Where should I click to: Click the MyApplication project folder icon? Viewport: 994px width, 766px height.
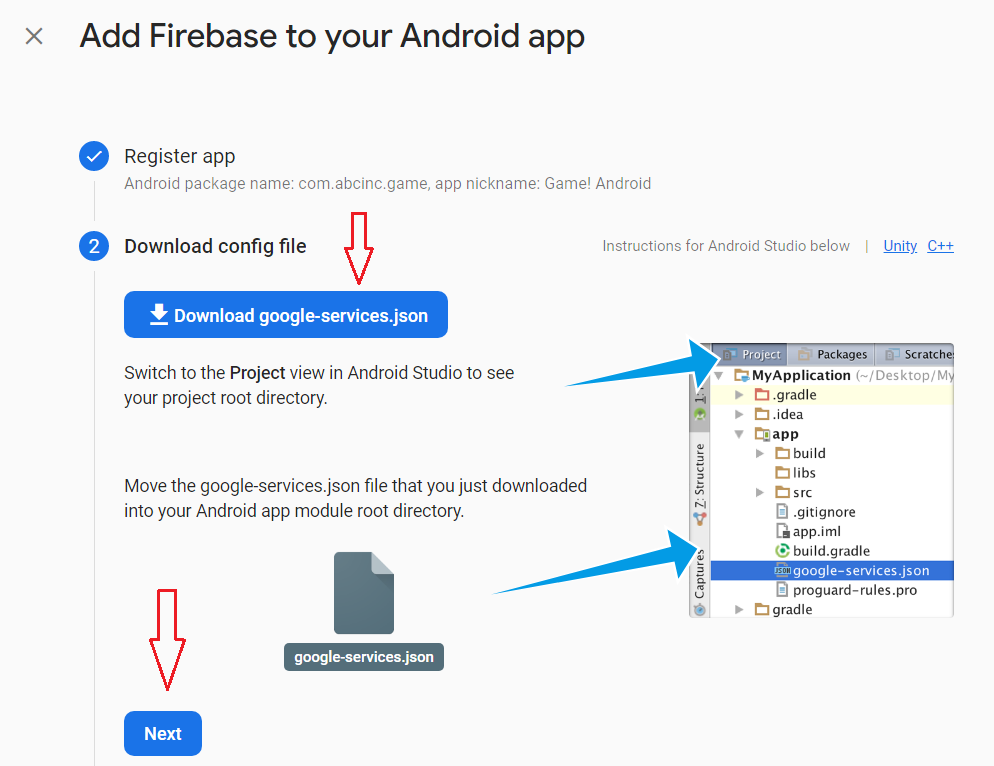click(x=741, y=376)
